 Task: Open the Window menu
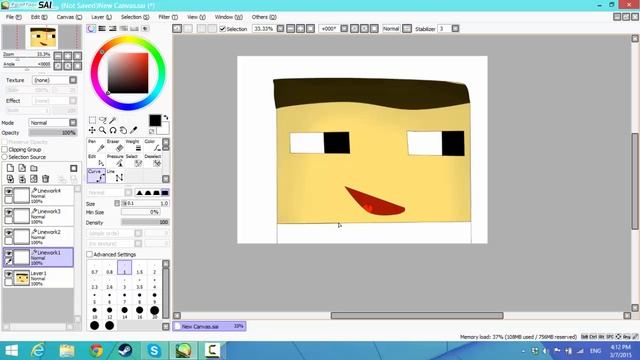pyautogui.click(x=229, y=17)
